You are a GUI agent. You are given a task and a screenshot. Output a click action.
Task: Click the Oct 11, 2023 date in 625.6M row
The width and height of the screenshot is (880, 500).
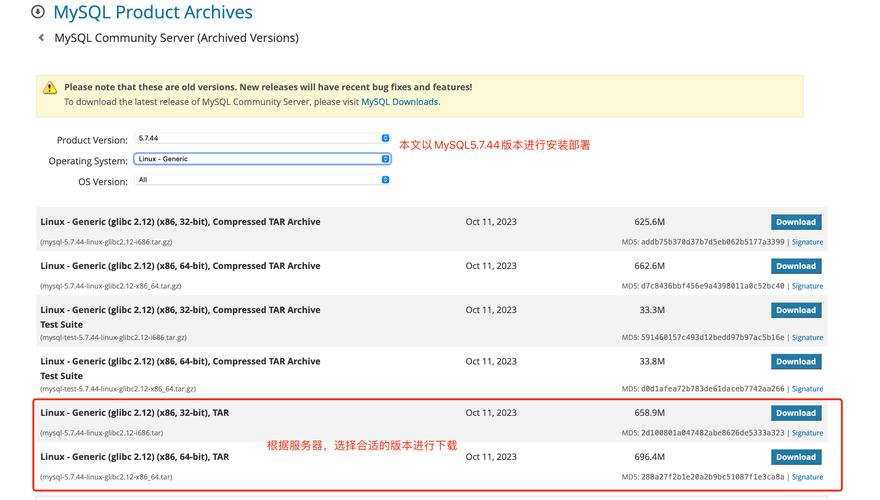pos(491,222)
